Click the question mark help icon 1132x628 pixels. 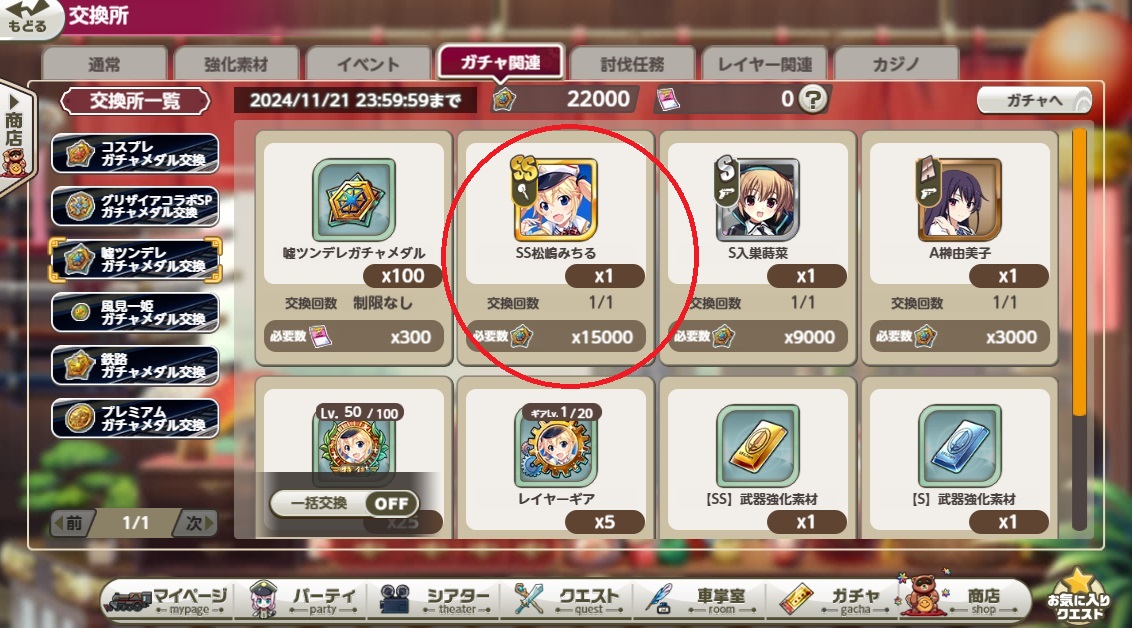pyautogui.click(x=813, y=99)
